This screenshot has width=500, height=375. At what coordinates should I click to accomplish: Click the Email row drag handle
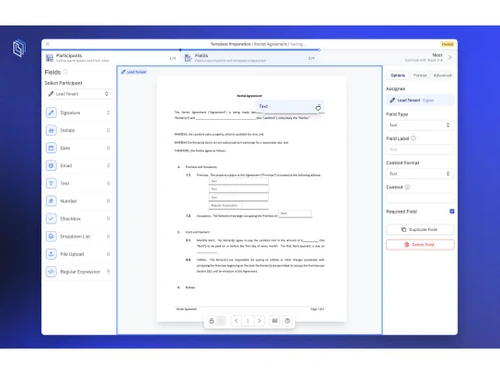point(108,166)
